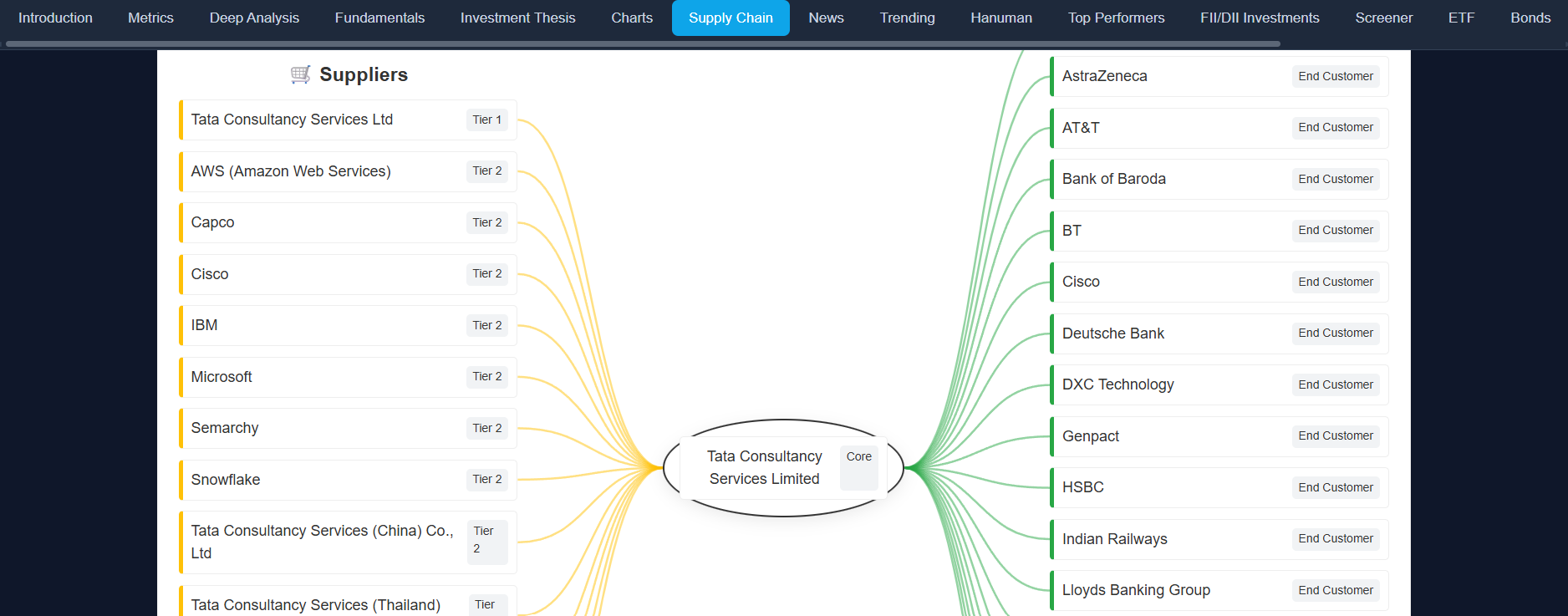Go to the FII/DII Investments tab
The height and width of the screenshot is (616, 1568).
point(1260,18)
